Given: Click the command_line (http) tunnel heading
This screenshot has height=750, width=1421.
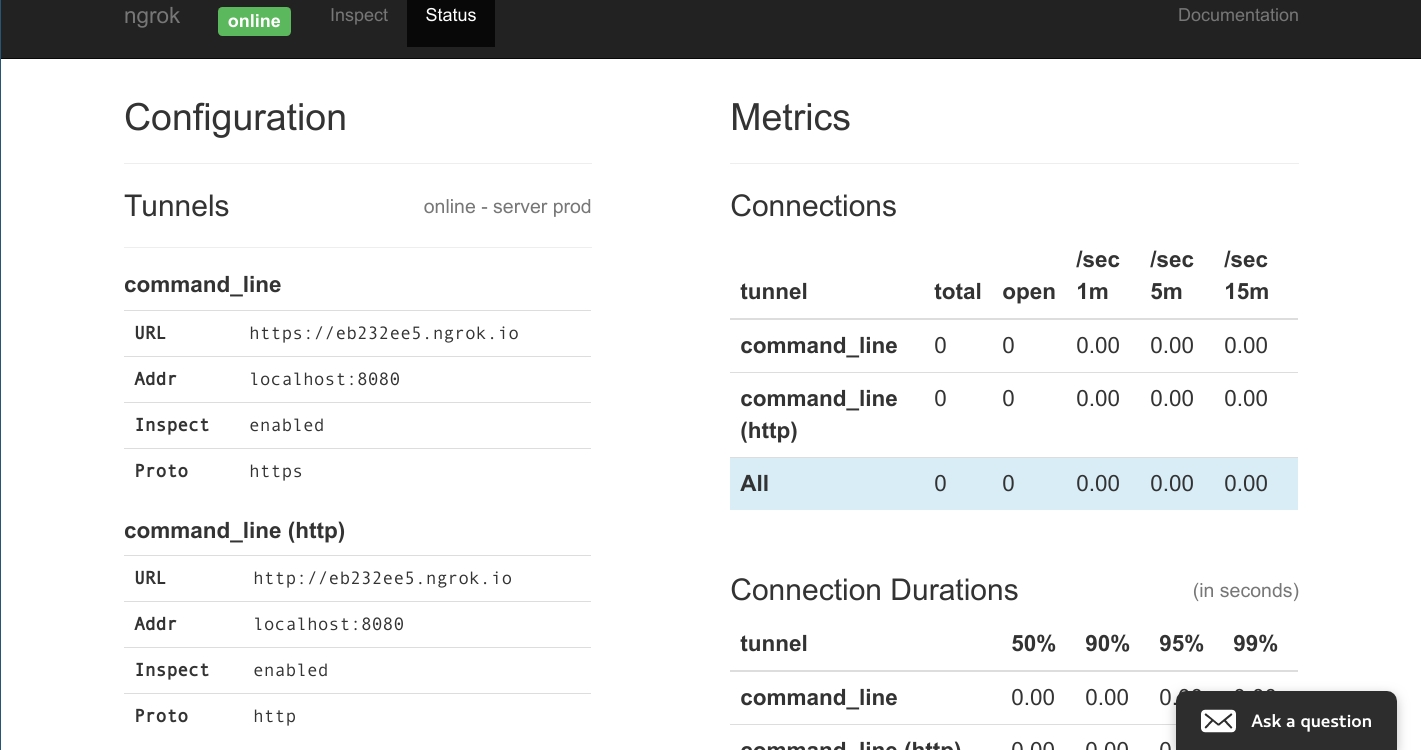Looking at the screenshot, I should pyautogui.click(x=235, y=530).
